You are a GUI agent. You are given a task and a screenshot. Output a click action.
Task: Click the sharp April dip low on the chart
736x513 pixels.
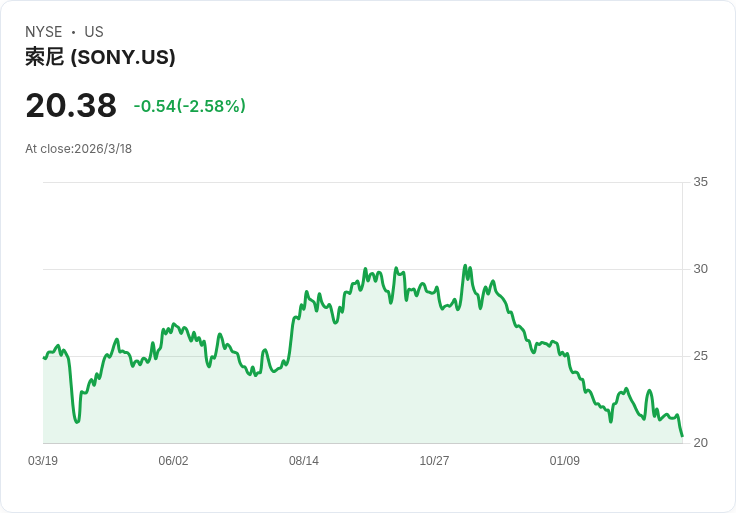(x=77, y=422)
